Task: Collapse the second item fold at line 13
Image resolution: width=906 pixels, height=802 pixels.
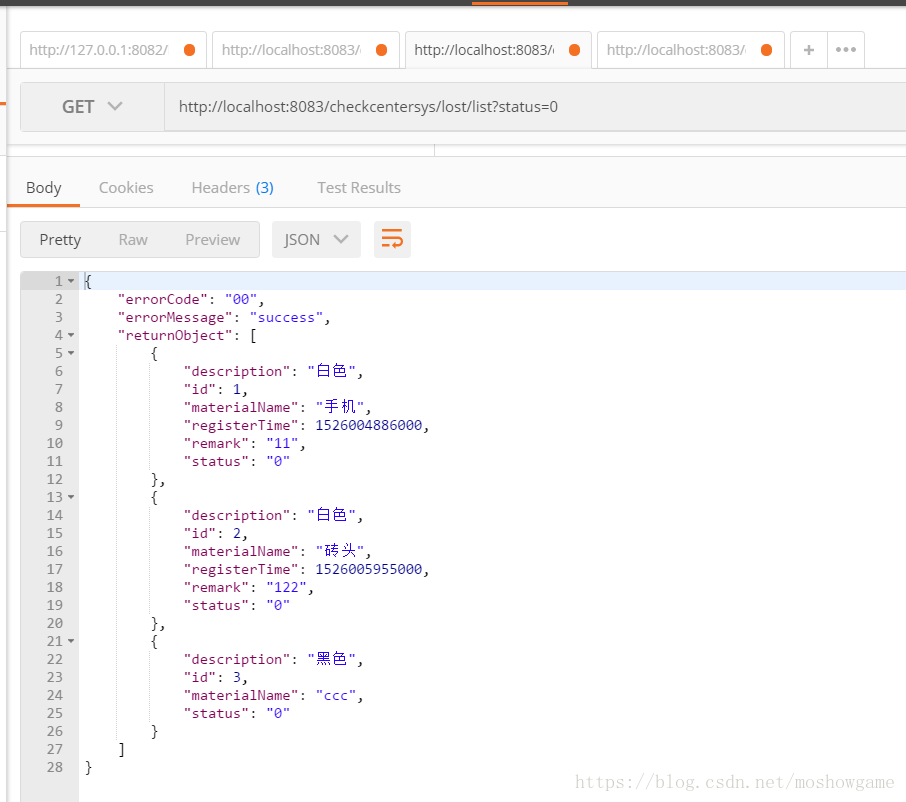Action: (x=71, y=497)
